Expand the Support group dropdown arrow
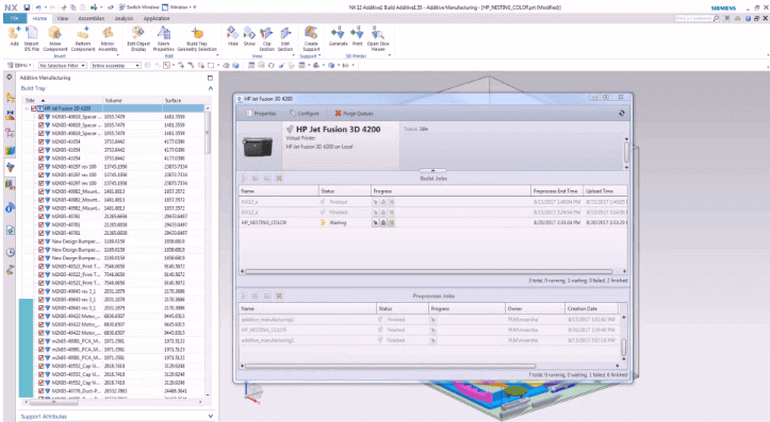 [x=320, y=56]
